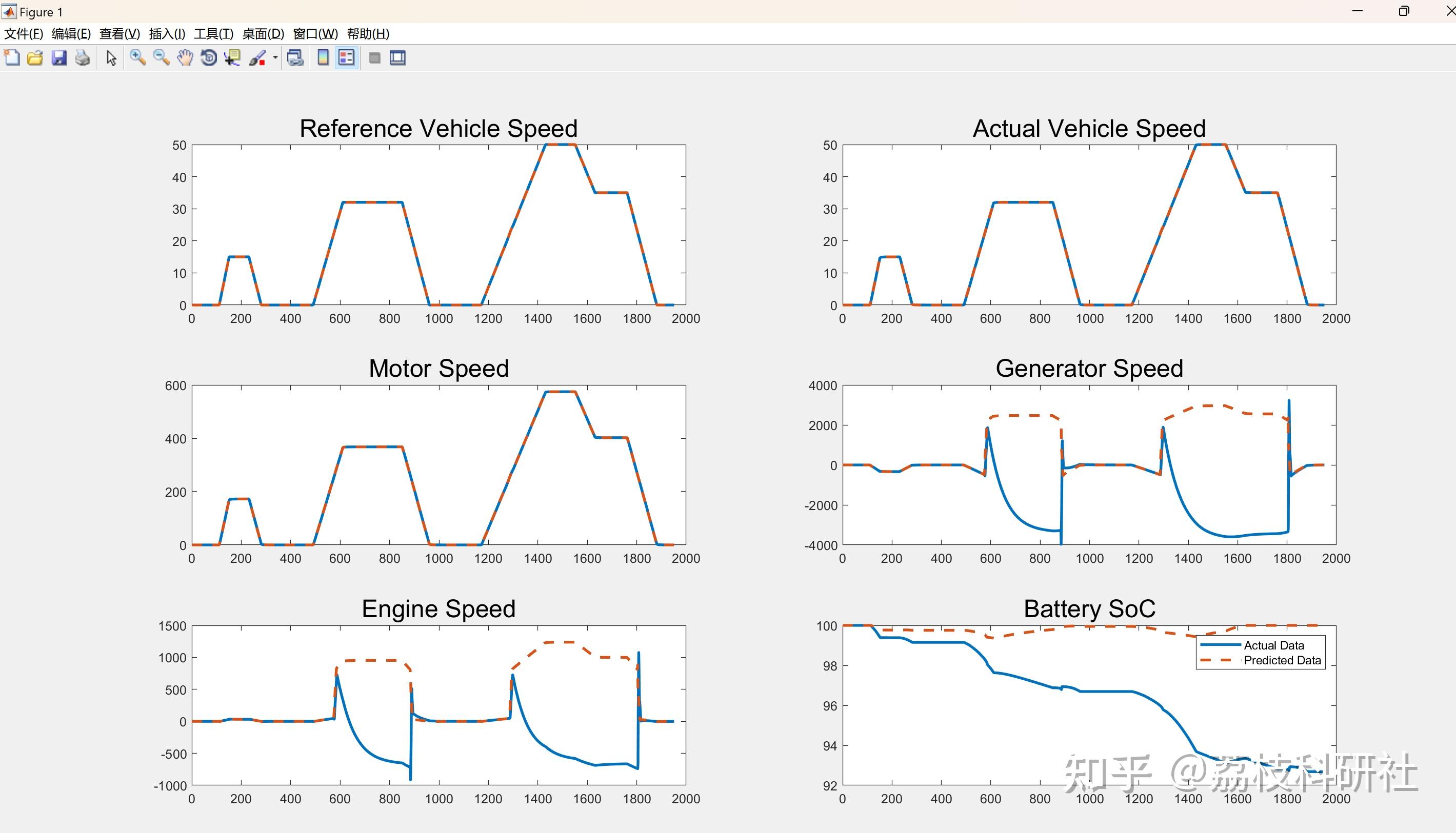This screenshot has width=1456, height=833.
Task: Toggle the Insert Colorbar button
Action: click(x=324, y=58)
